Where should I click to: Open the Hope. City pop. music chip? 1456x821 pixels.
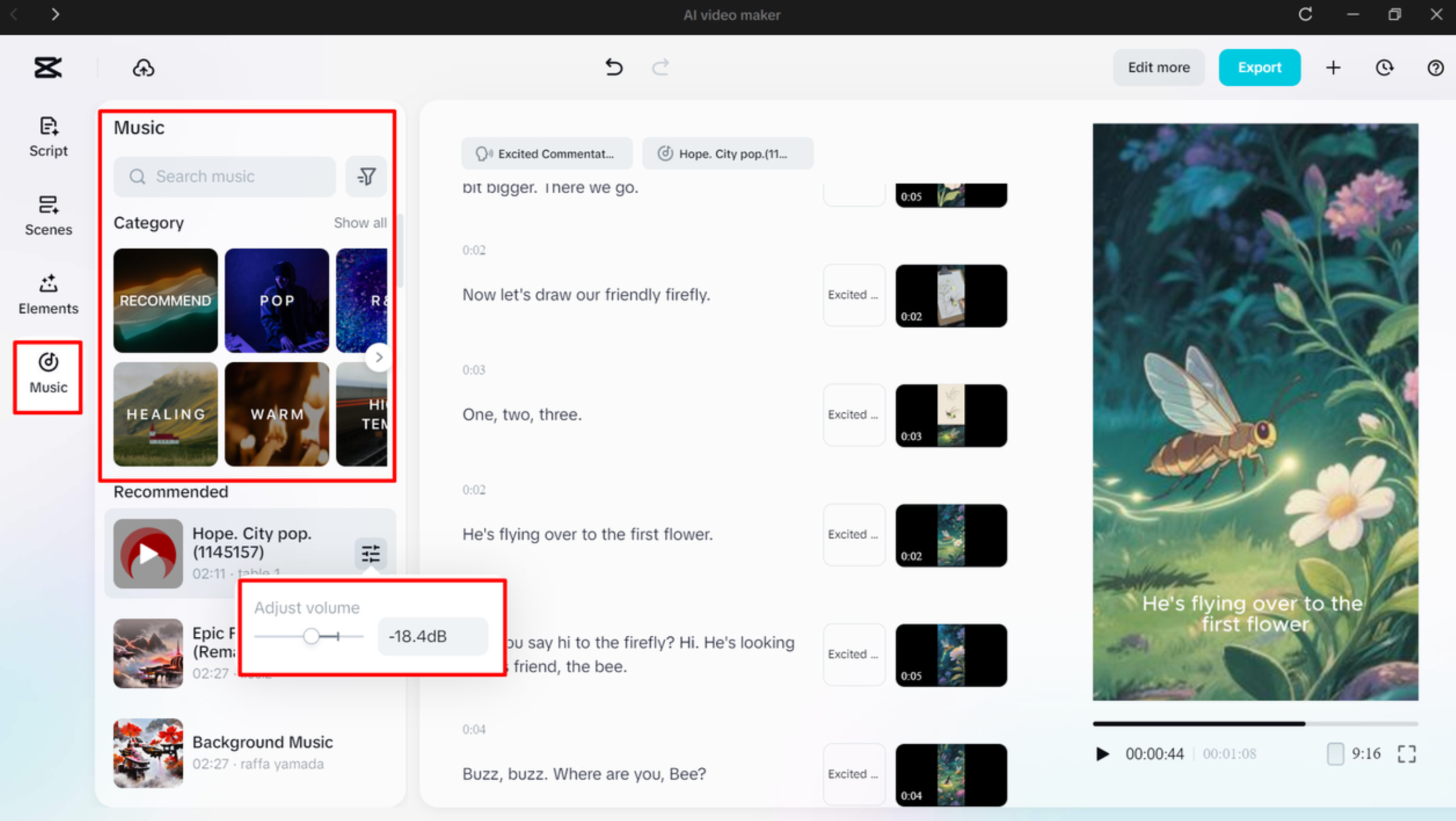727,154
